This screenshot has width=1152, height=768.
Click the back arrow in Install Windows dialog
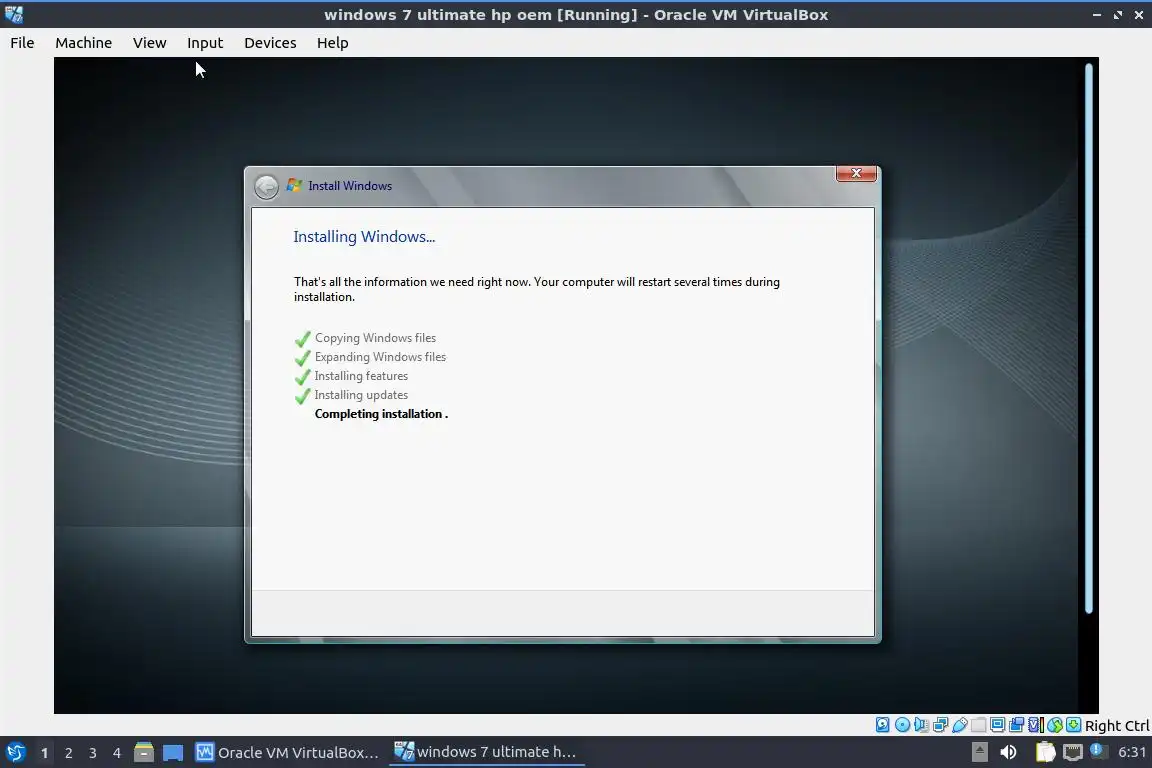266,187
